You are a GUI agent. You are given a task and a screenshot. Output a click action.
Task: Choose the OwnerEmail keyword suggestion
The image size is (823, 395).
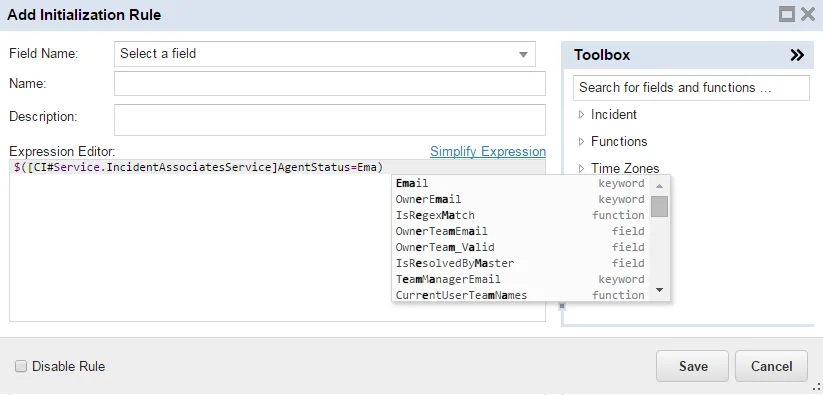coord(520,199)
